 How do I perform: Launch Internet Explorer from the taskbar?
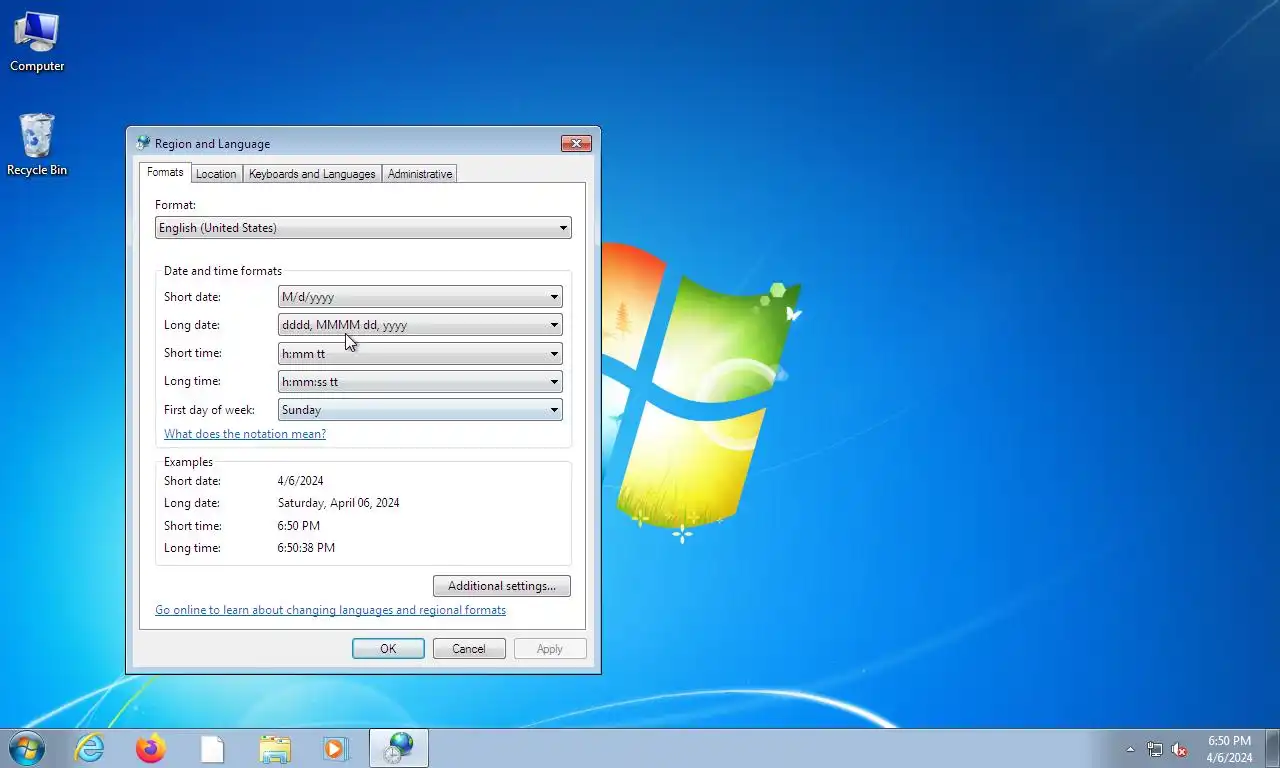click(x=90, y=748)
